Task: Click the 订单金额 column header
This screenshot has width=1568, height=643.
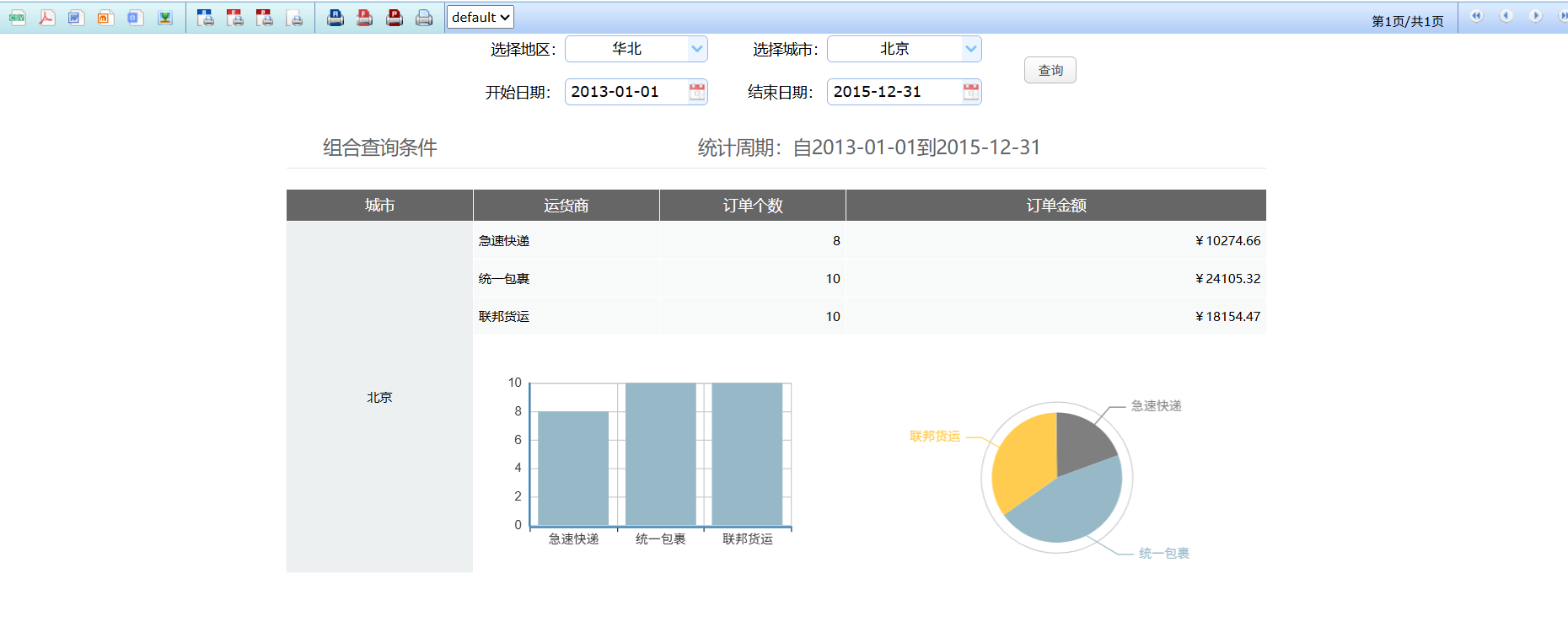Action: click(1055, 206)
